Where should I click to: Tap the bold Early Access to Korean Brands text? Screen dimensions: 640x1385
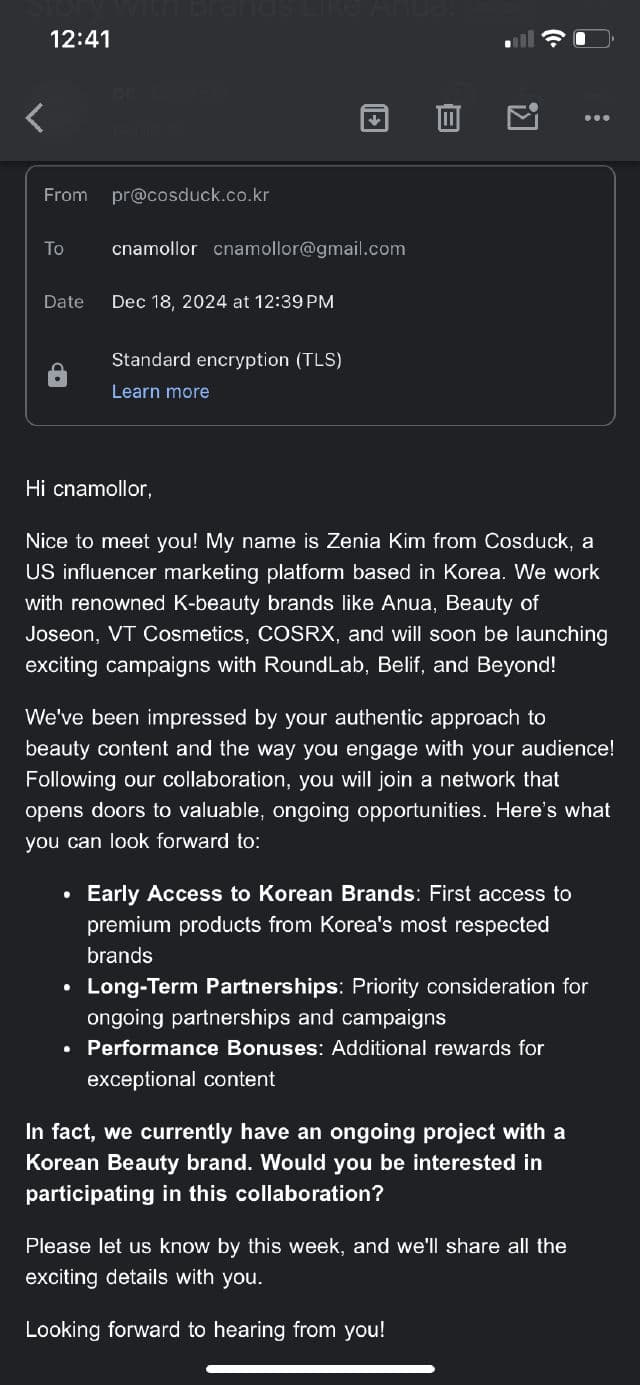(x=250, y=893)
